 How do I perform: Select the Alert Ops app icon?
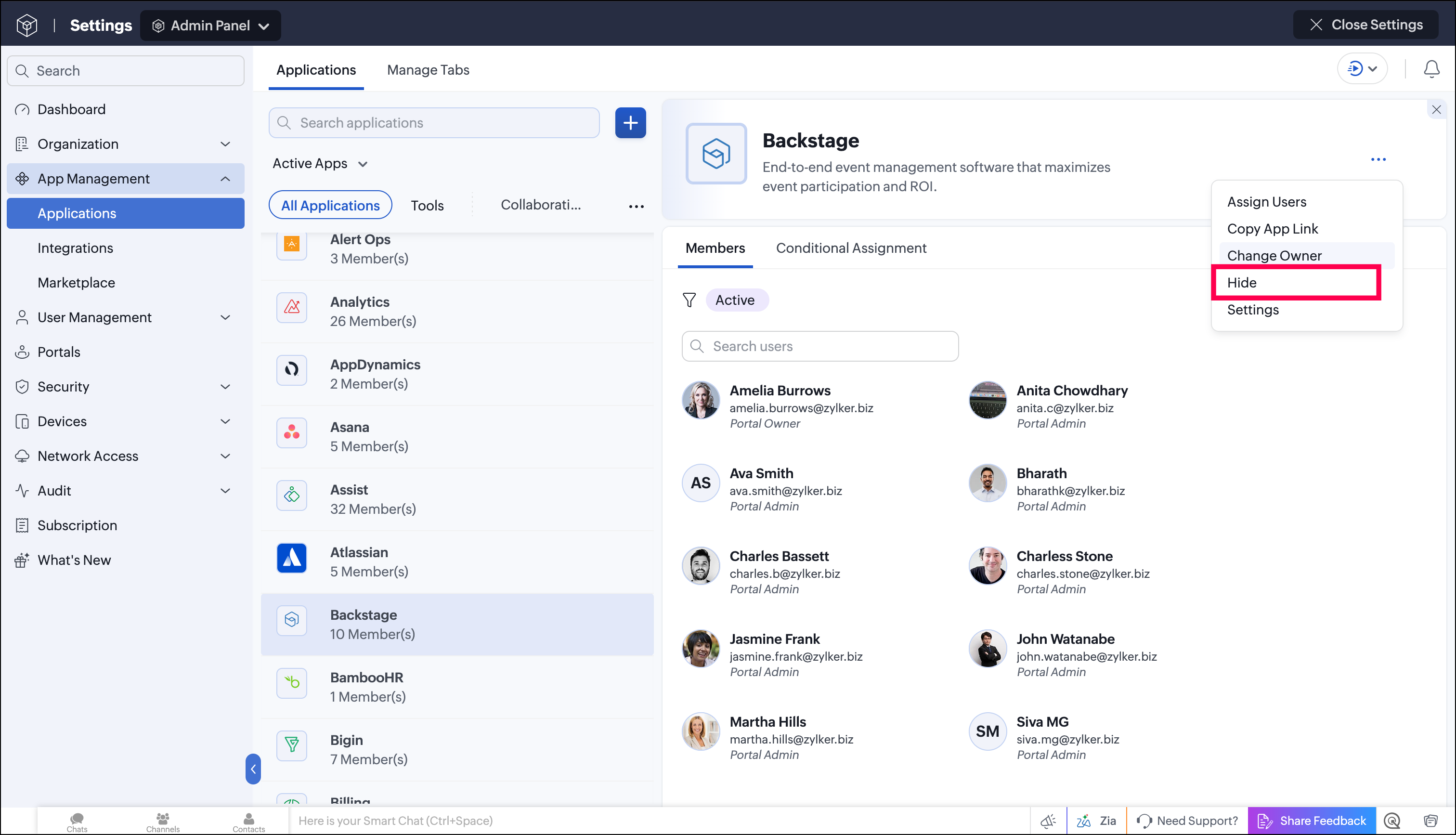click(x=292, y=245)
